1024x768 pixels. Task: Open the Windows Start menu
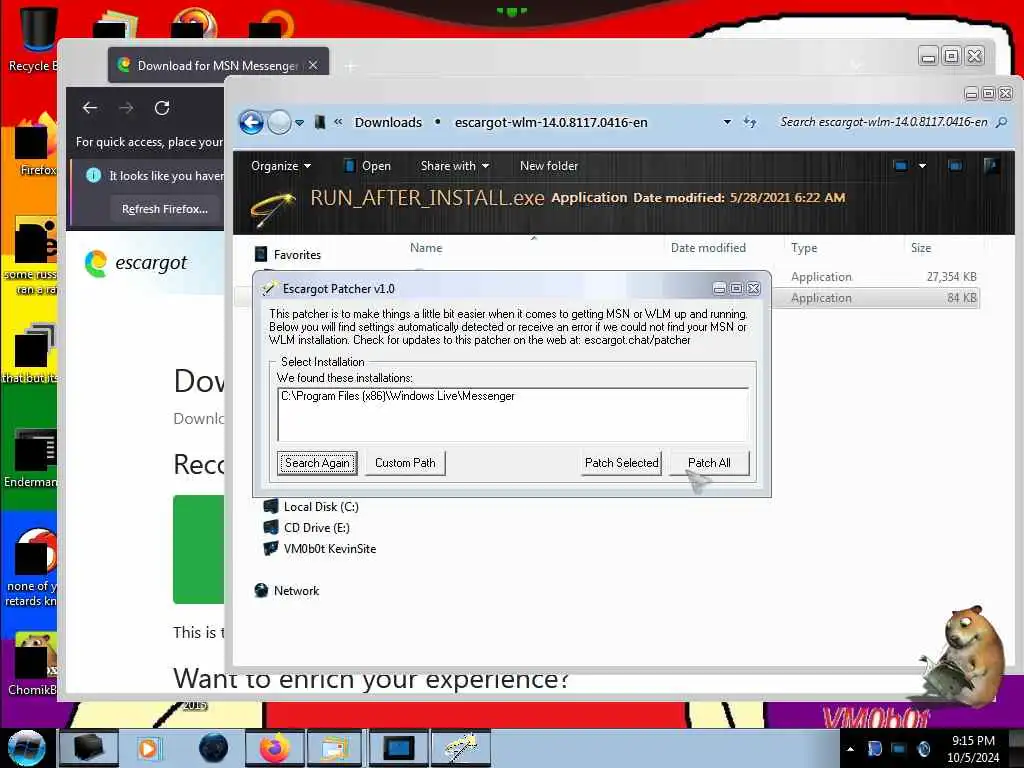coord(27,748)
